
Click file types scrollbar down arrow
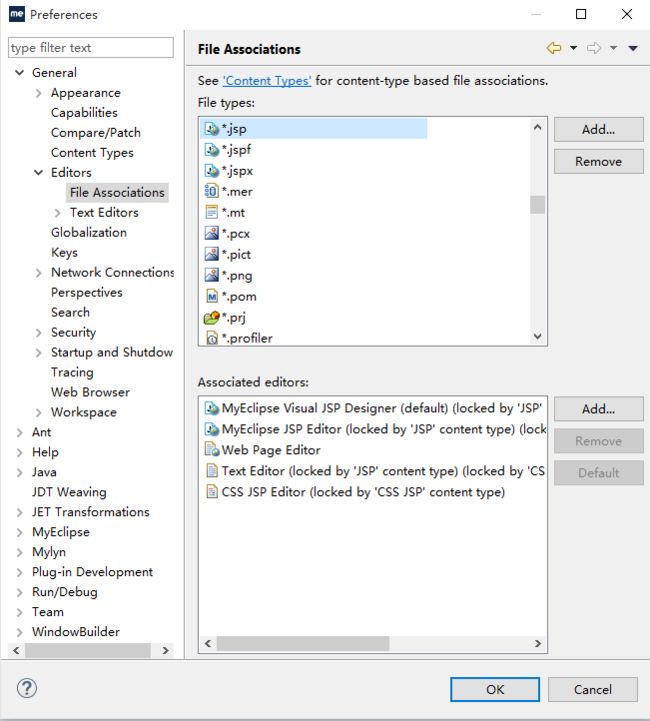[537, 337]
